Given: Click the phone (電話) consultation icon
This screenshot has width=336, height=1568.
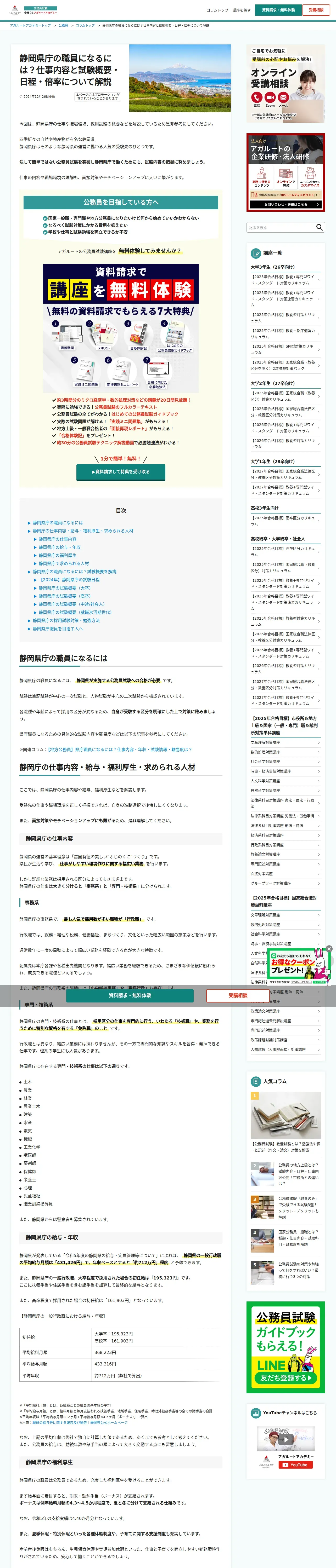Looking at the screenshot, I should coord(257,97).
